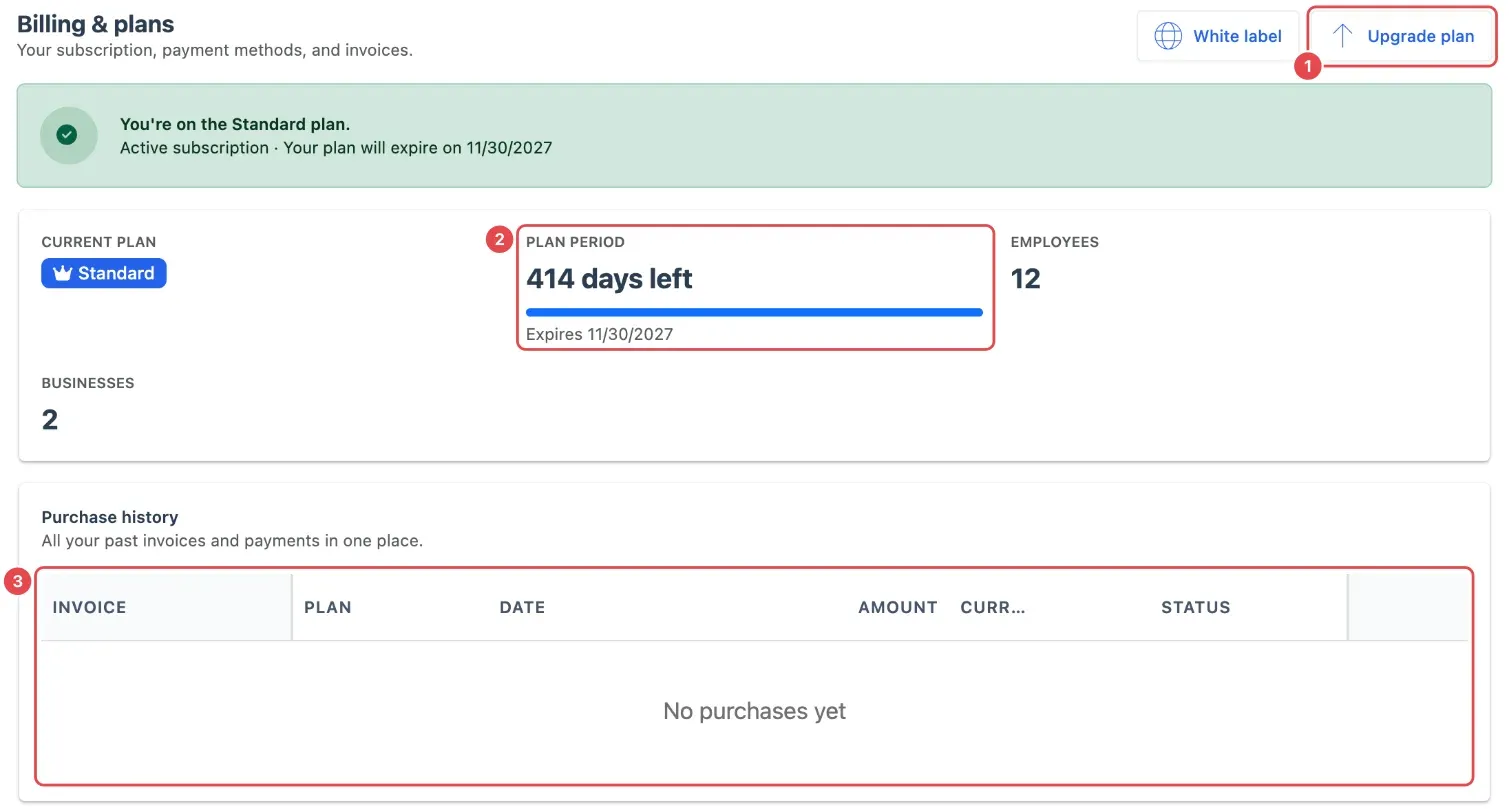
Task: Click "Your subscription, payment methods, and invoices." subtitle
Action: 215,49
